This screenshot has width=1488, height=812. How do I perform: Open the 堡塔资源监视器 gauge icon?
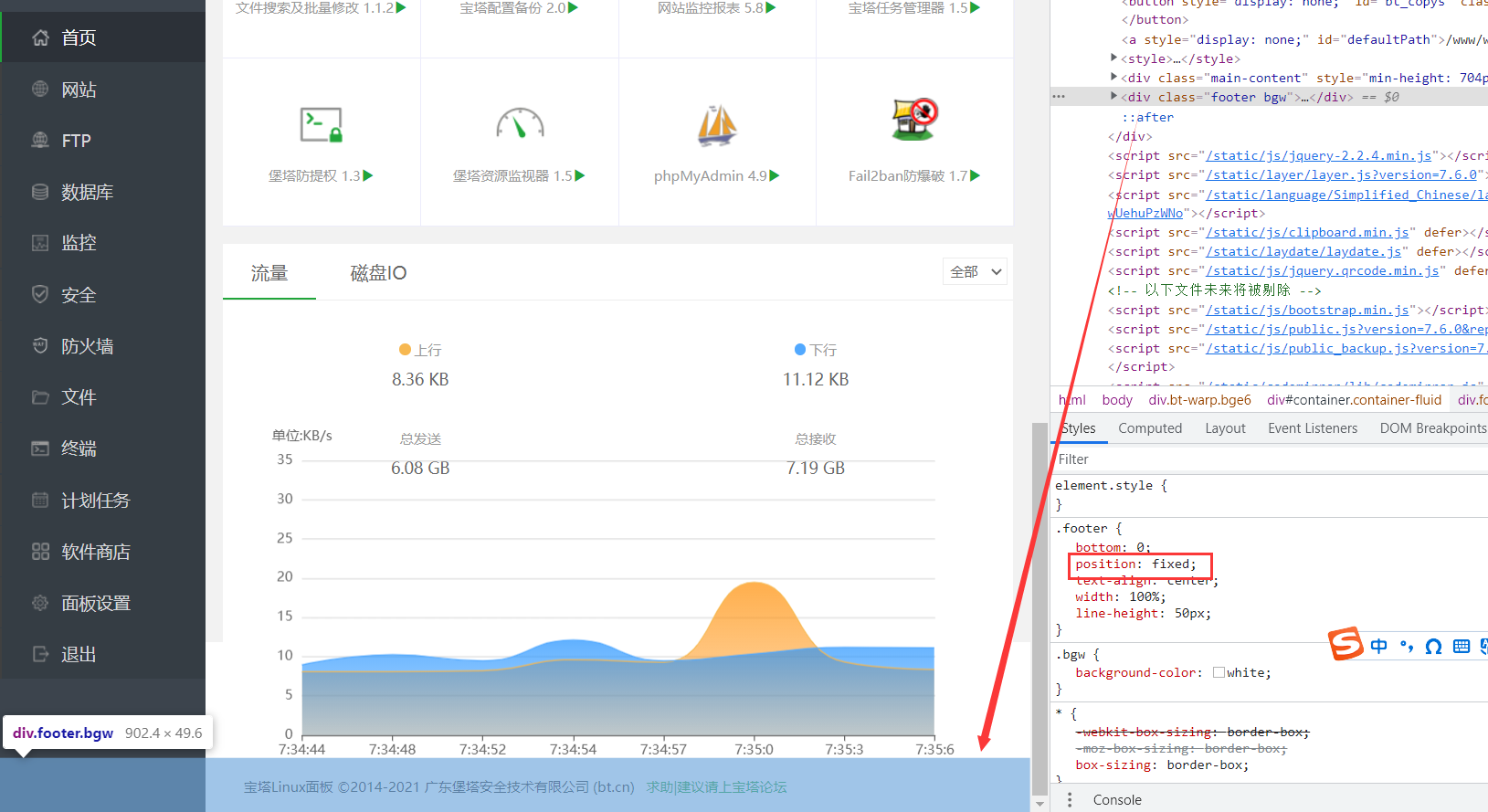click(520, 123)
